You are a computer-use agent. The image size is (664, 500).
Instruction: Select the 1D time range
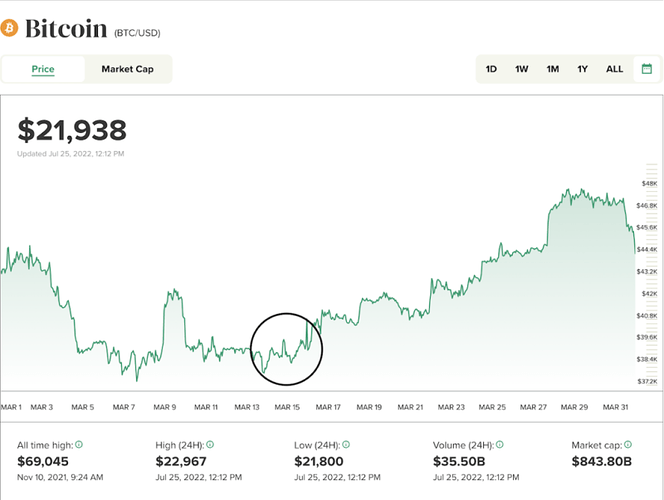[491, 69]
